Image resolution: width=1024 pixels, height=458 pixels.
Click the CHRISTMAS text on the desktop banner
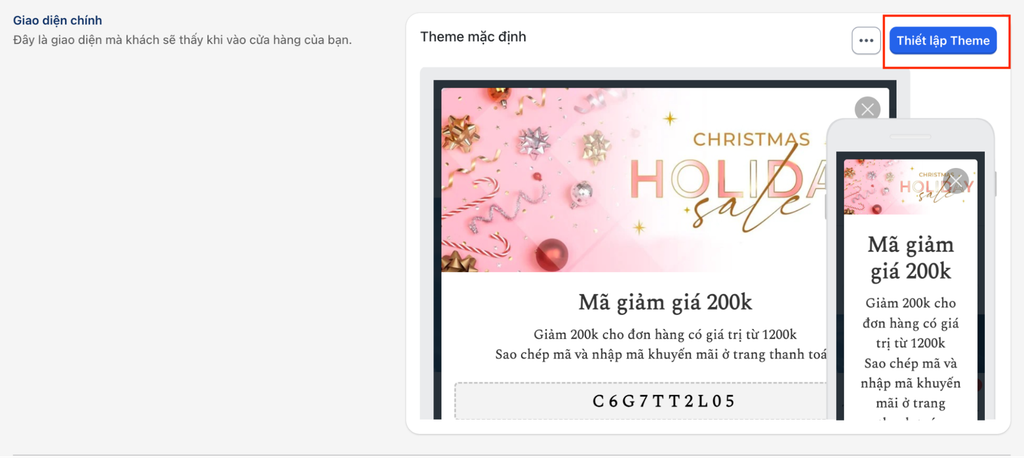pyautogui.click(x=751, y=139)
